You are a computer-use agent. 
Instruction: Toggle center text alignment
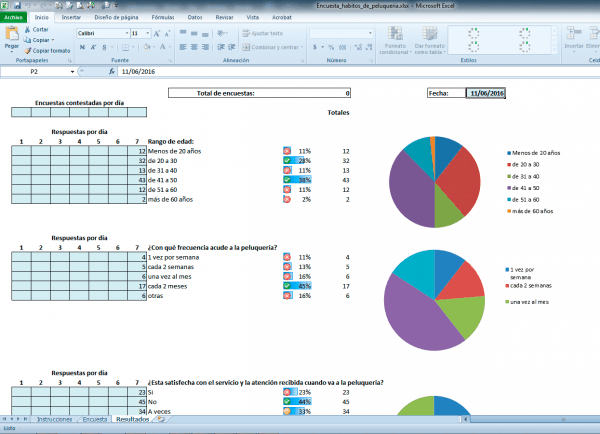(x=194, y=47)
